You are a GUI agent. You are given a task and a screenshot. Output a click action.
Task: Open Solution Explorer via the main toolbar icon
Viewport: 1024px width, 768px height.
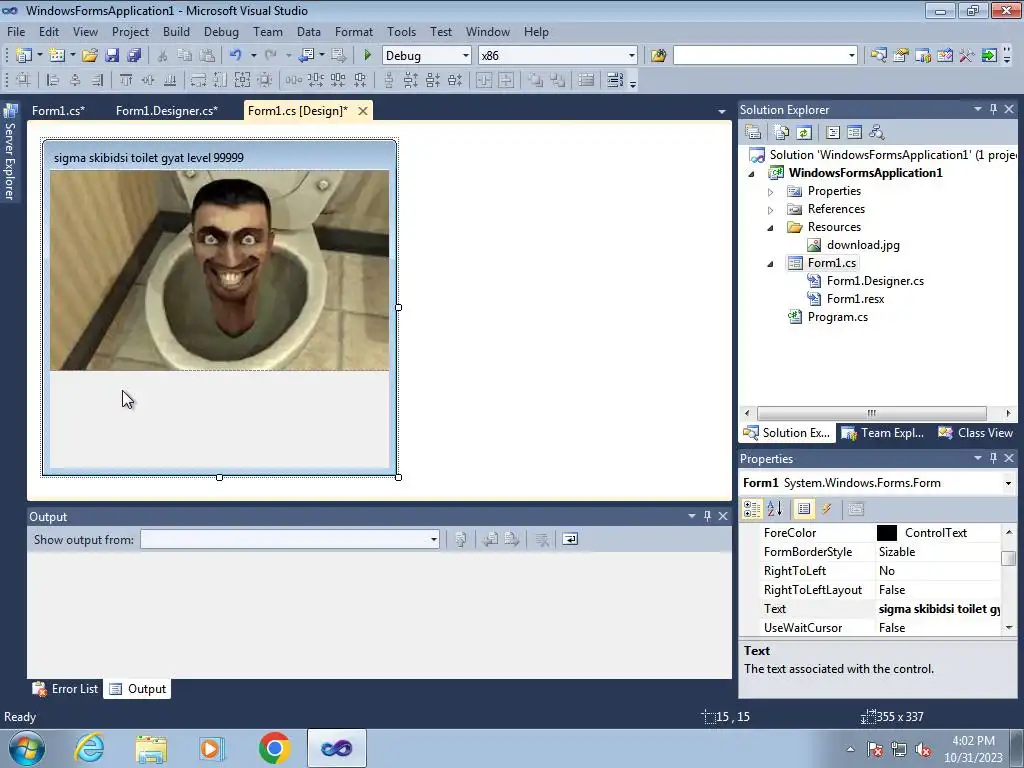pos(878,56)
